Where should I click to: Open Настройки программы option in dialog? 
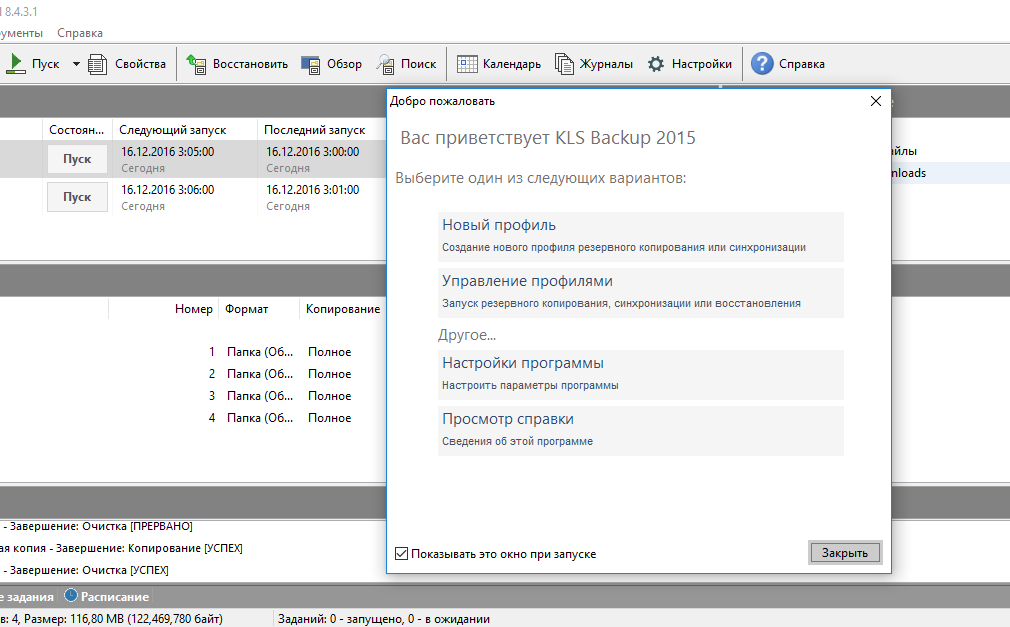[x=640, y=374]
